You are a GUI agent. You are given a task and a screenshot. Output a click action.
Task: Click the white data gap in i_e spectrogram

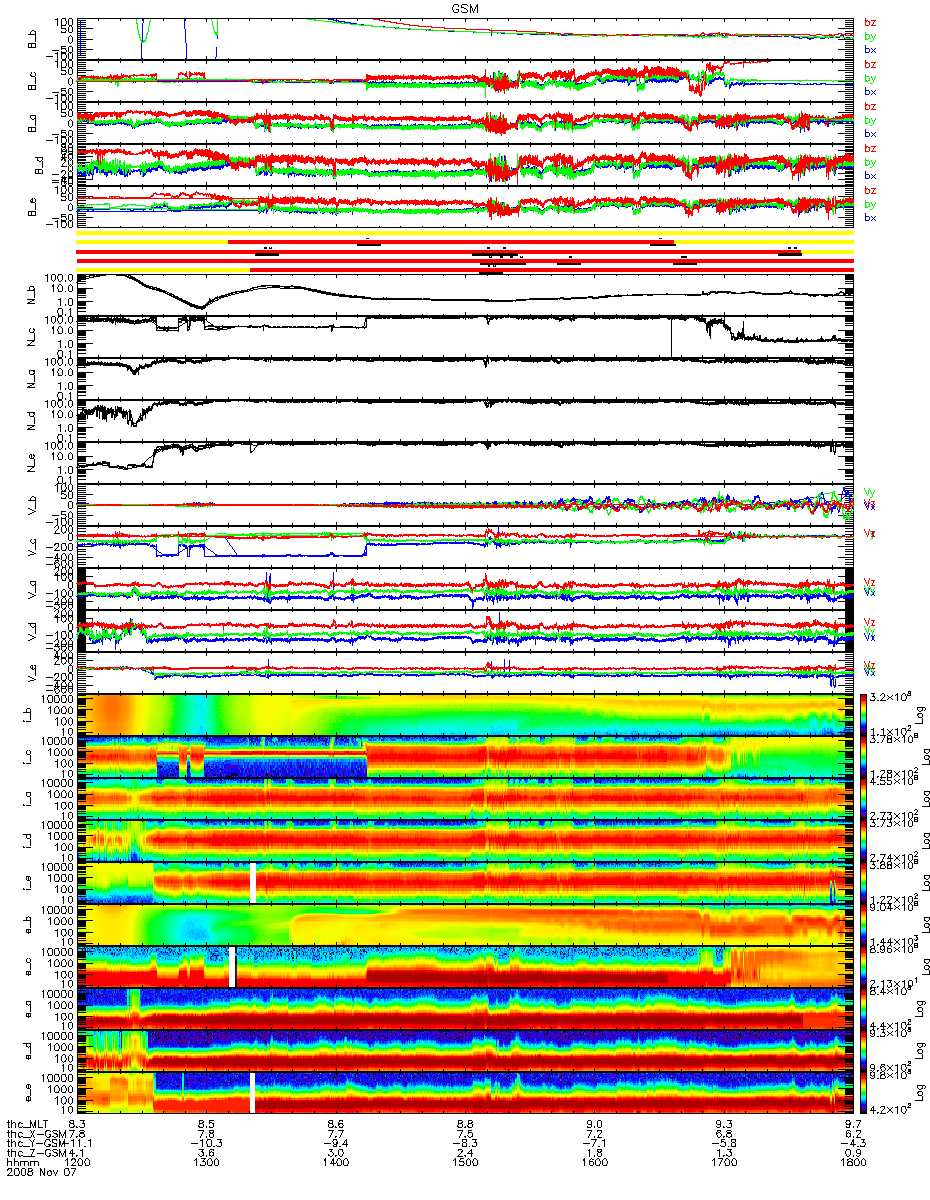[x=253, y=882]
